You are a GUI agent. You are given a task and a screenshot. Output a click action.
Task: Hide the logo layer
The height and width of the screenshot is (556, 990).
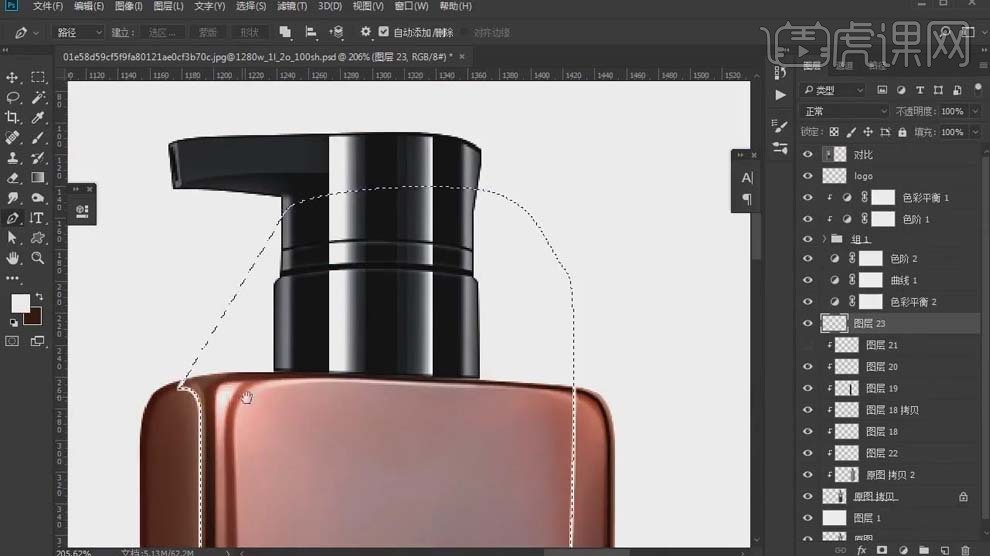pyautogui.click(x=808, y=176)
